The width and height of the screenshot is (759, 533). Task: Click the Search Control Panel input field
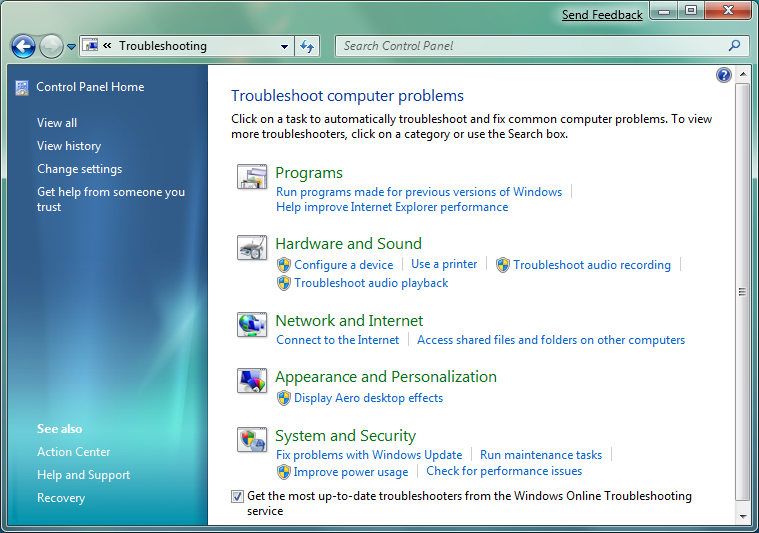542,46
